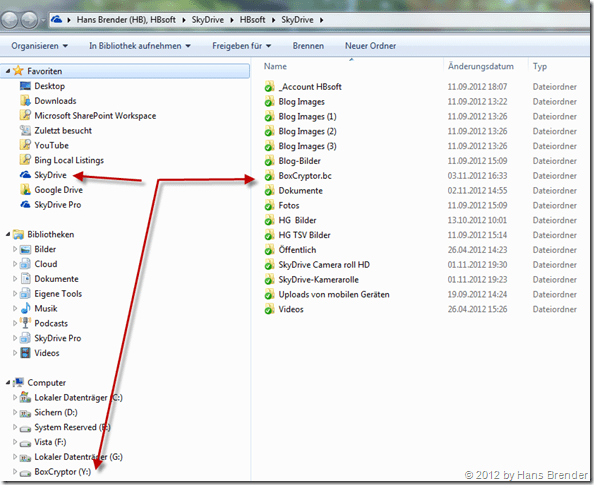Viewport: 594px width, 485px height.
Task: Click Hans Brender (HB), HBsoft breadcrumb
Action: 126,20
